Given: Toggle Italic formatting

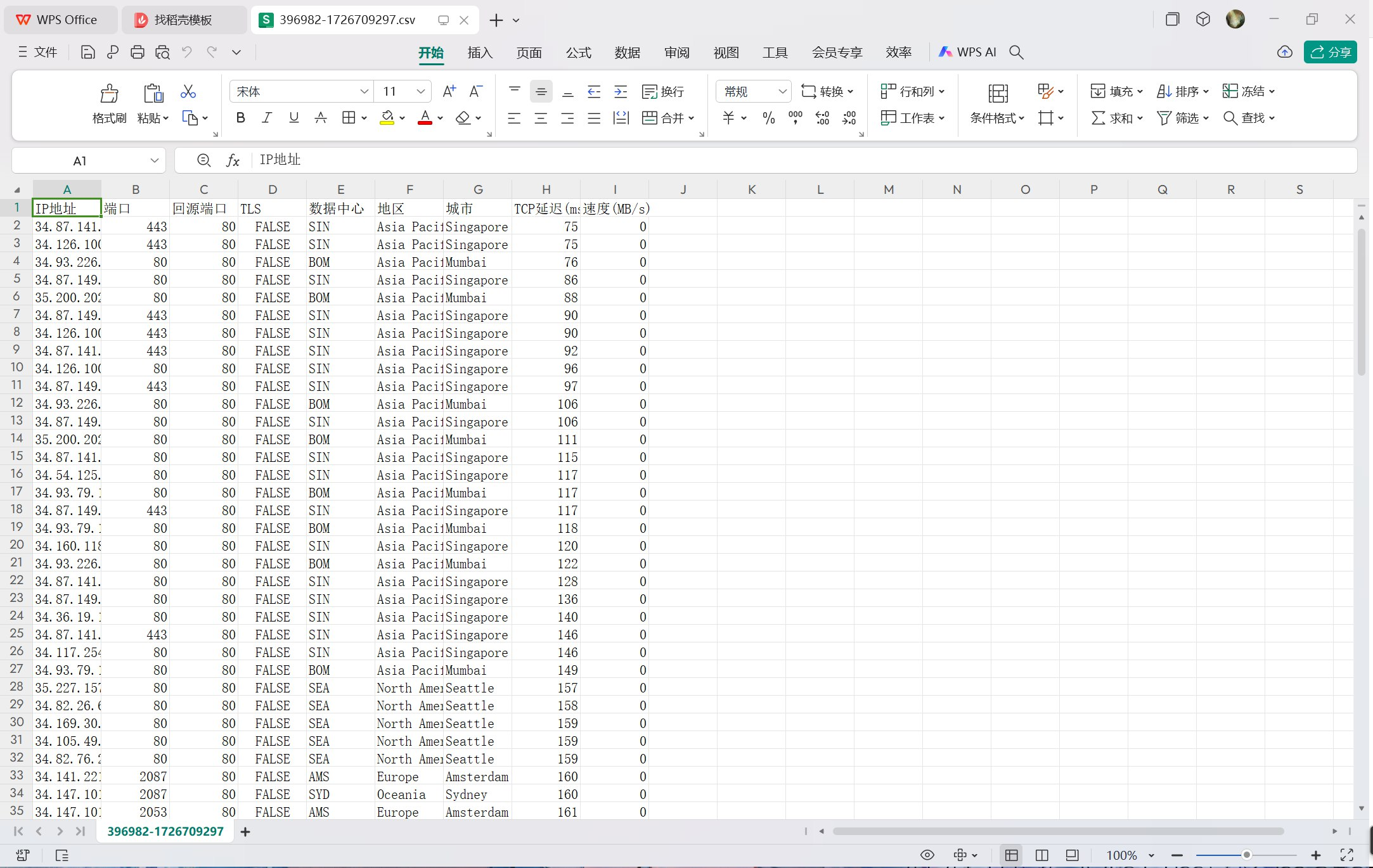Looking at the screenshot, I should click(x=267, y=118).
